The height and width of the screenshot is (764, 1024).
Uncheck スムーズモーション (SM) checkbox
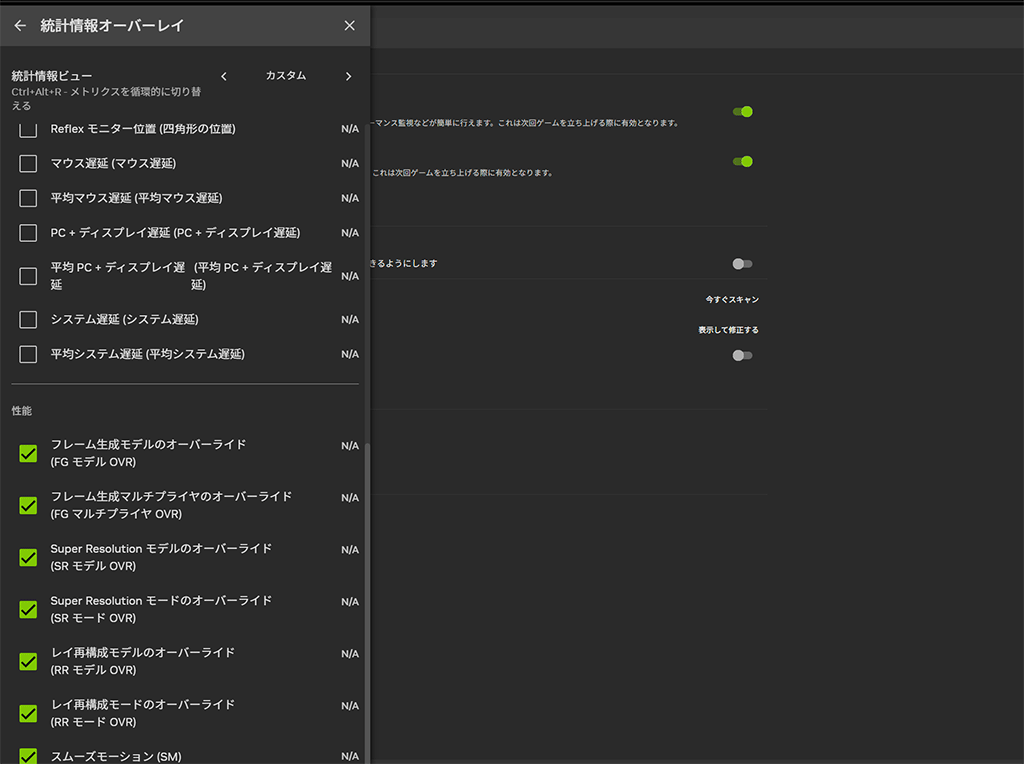(28, 756)
